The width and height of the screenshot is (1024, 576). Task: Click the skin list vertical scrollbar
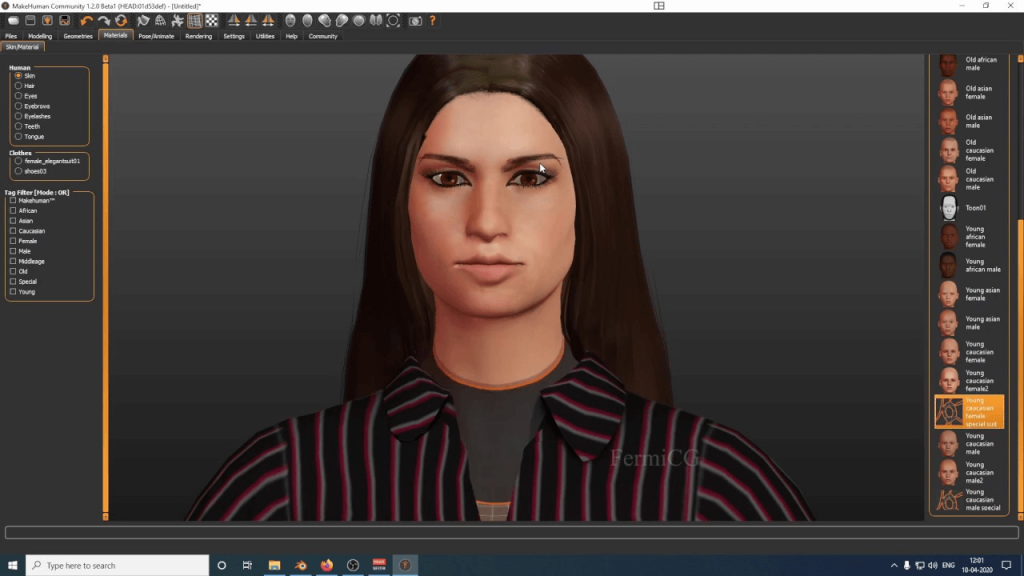[x=1019, y=300]
